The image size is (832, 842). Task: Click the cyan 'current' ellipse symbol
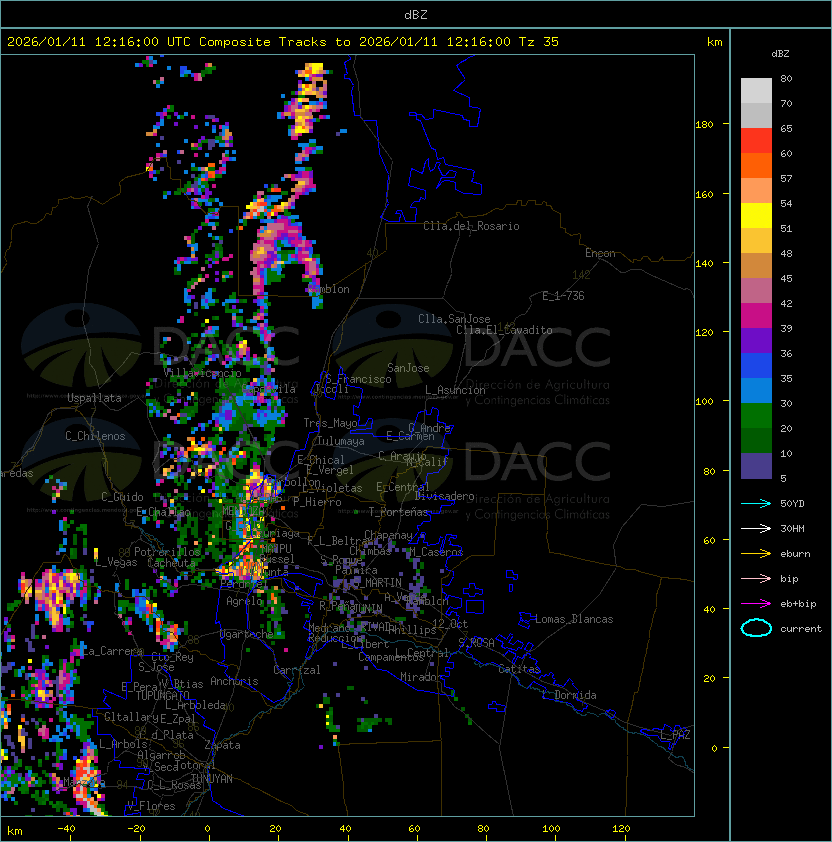(756, 628)
